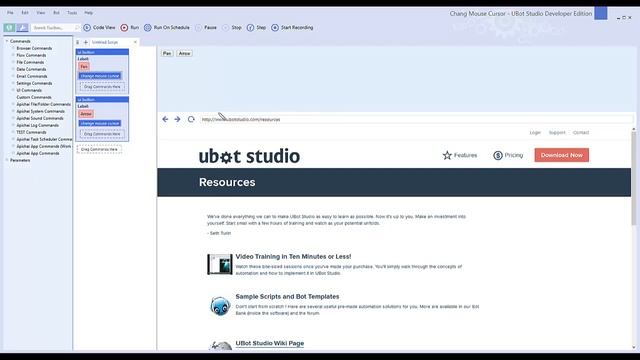Click the Code View icon
640x360 pixels.
[87, 27]
